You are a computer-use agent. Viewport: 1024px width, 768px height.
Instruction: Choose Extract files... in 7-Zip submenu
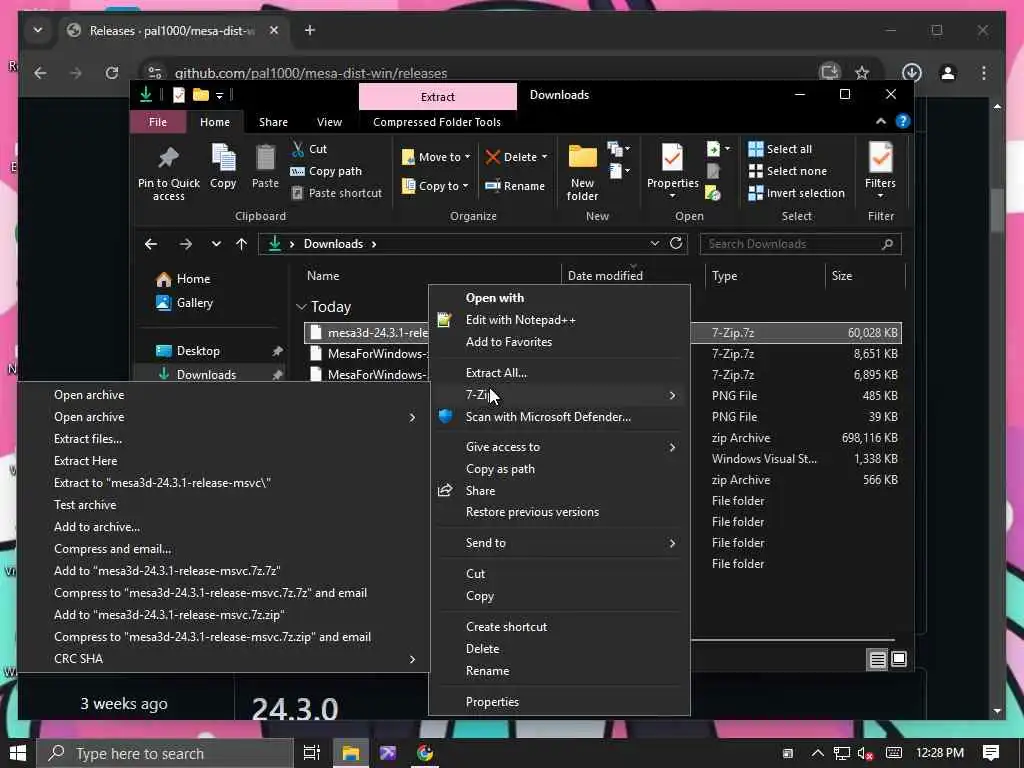88,439
